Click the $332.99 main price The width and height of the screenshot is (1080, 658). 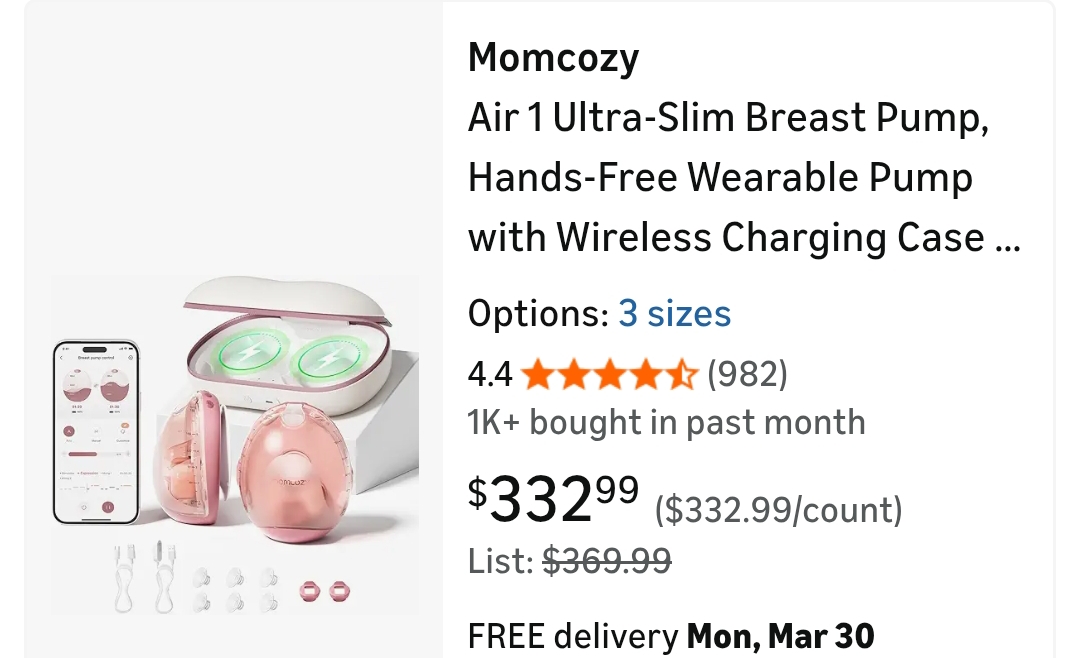(553, 498)
